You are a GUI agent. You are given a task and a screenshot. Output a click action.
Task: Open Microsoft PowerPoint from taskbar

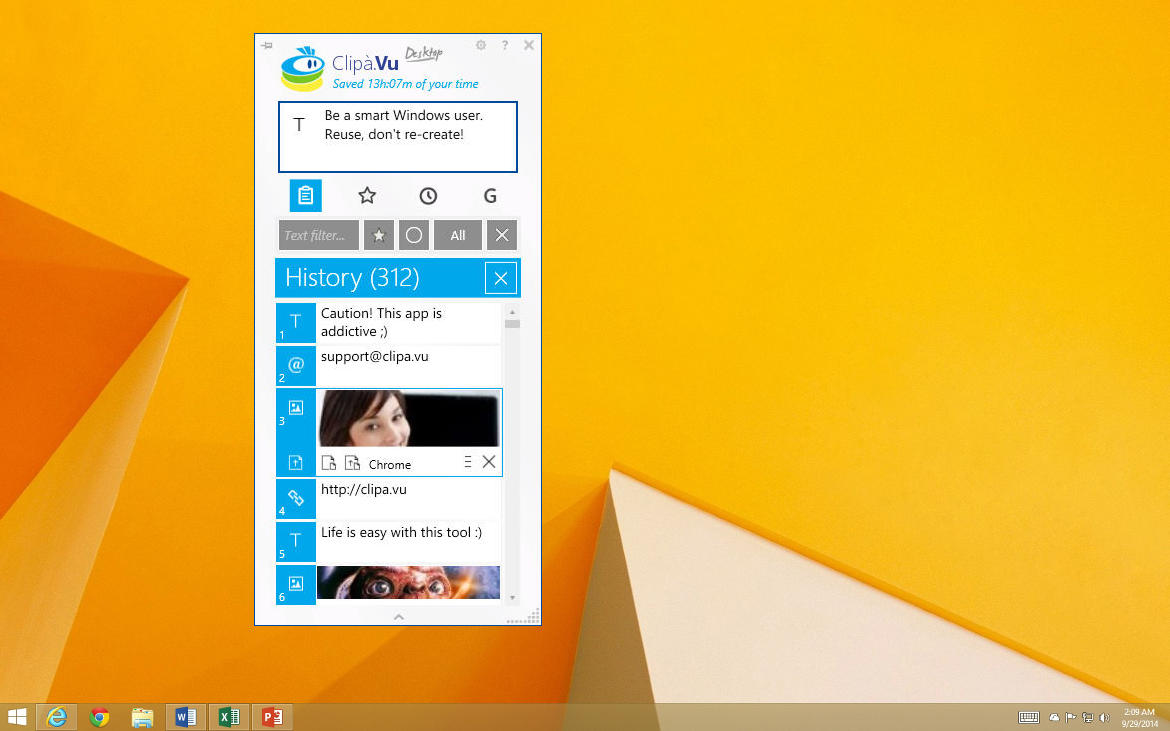click(272, 717)
